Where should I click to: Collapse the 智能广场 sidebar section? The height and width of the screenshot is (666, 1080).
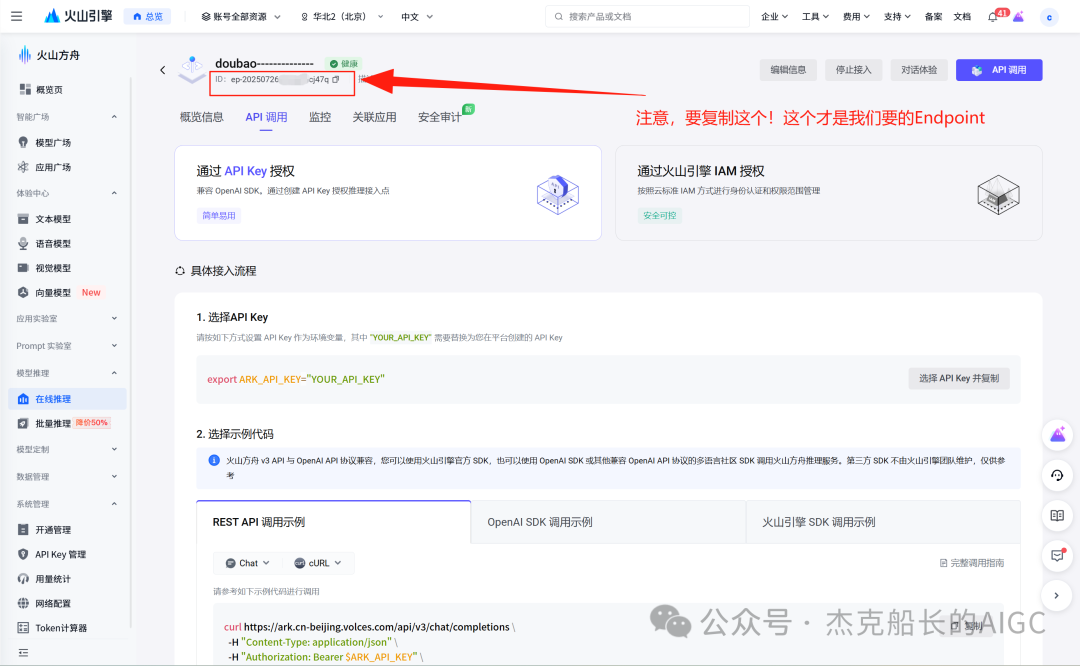(x=68, y=116)
